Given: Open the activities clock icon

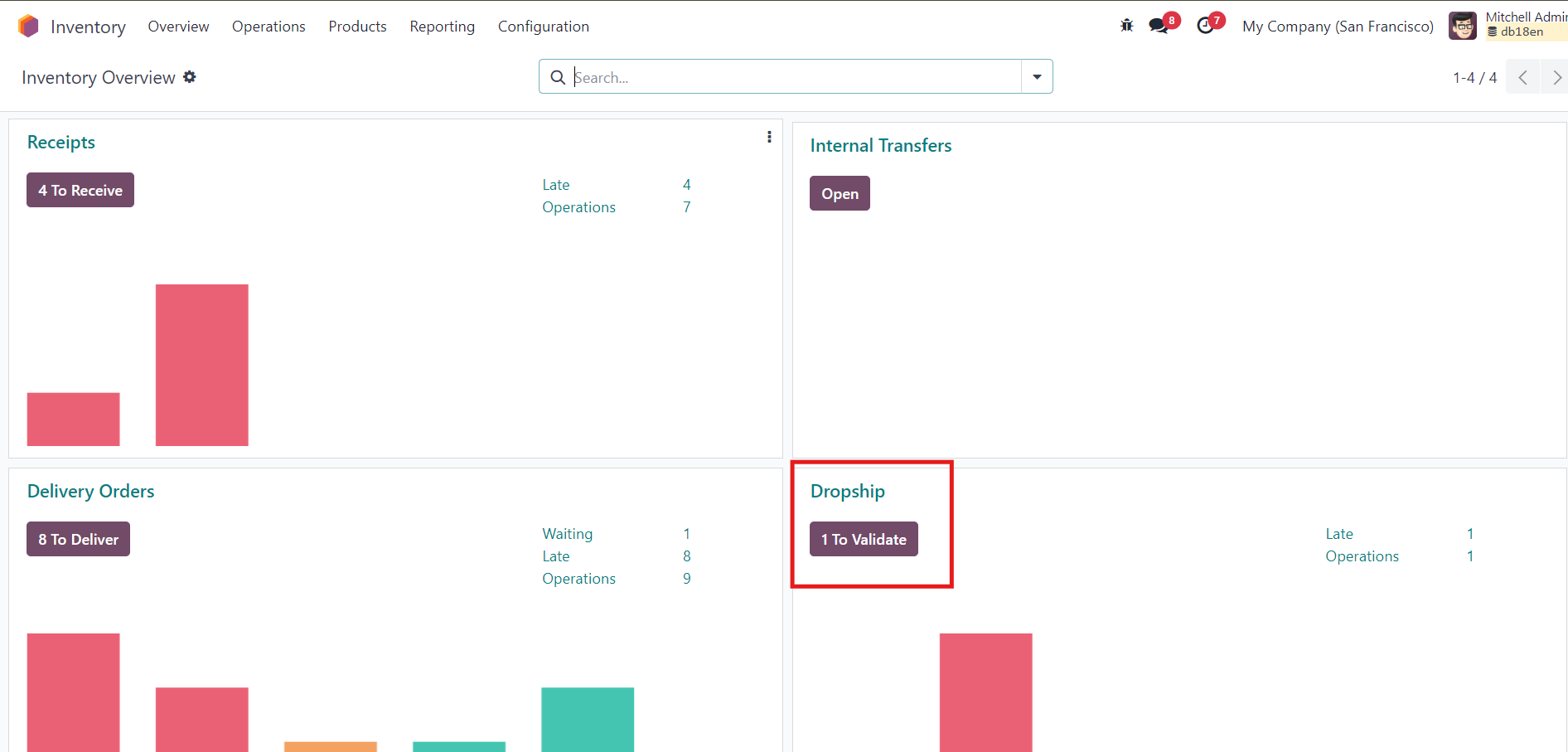Looking at the screenshot, I should pos(1206,26).
